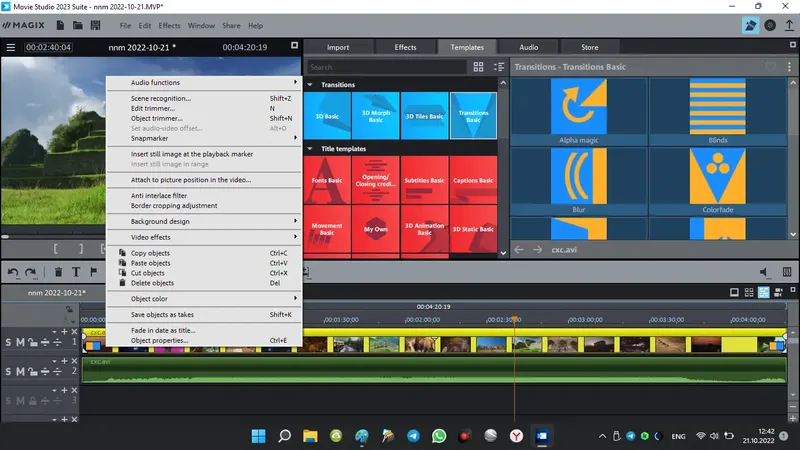
Task: Click the media pool Search field
Action: 386,67
